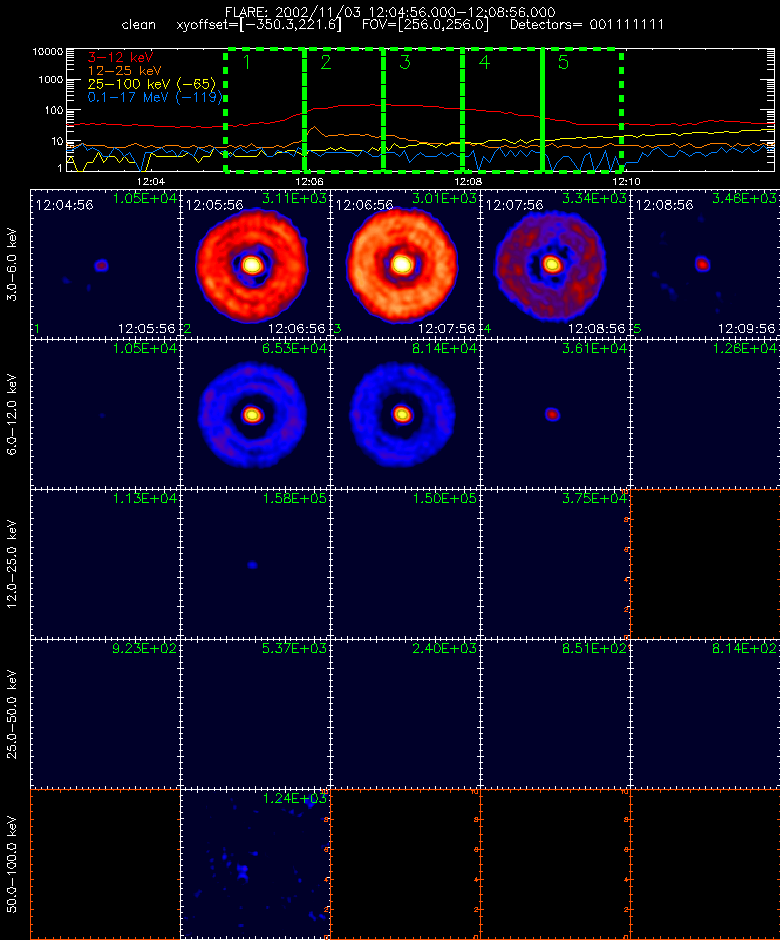The image size is (780, 940).
Task: Click the 12:06 tick label on the time axis
Action: [x=309, y=181]
